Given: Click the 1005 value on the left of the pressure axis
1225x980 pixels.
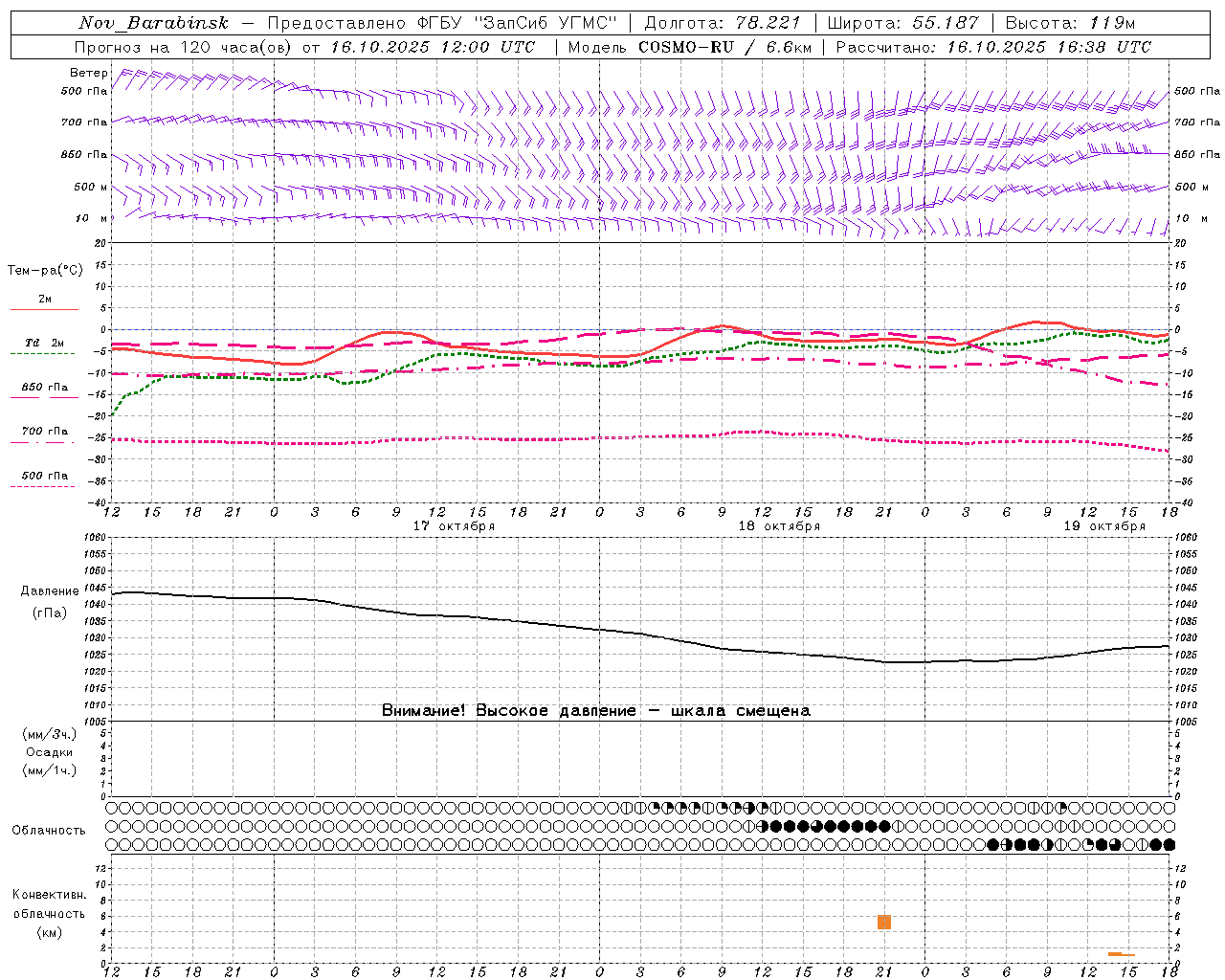Looking at the screenshot, I should [x=96, y=722].
